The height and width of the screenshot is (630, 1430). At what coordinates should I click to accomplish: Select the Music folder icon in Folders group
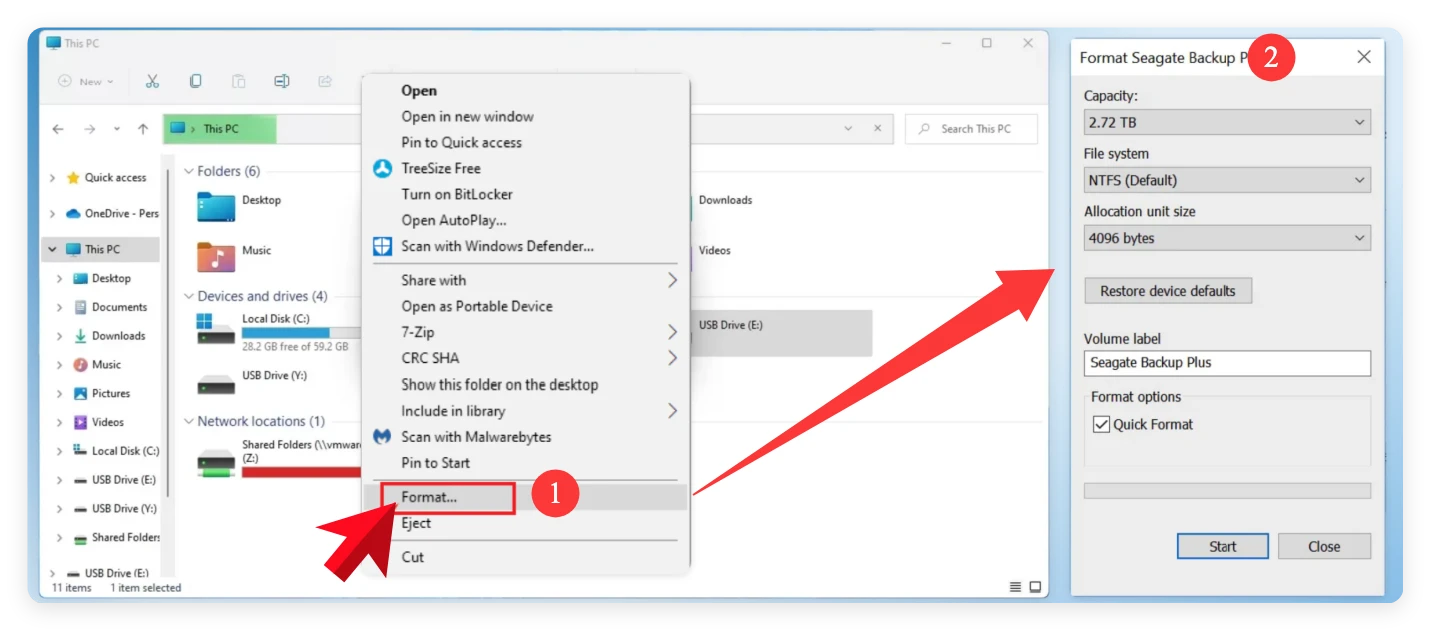click(x=216, y=257)
